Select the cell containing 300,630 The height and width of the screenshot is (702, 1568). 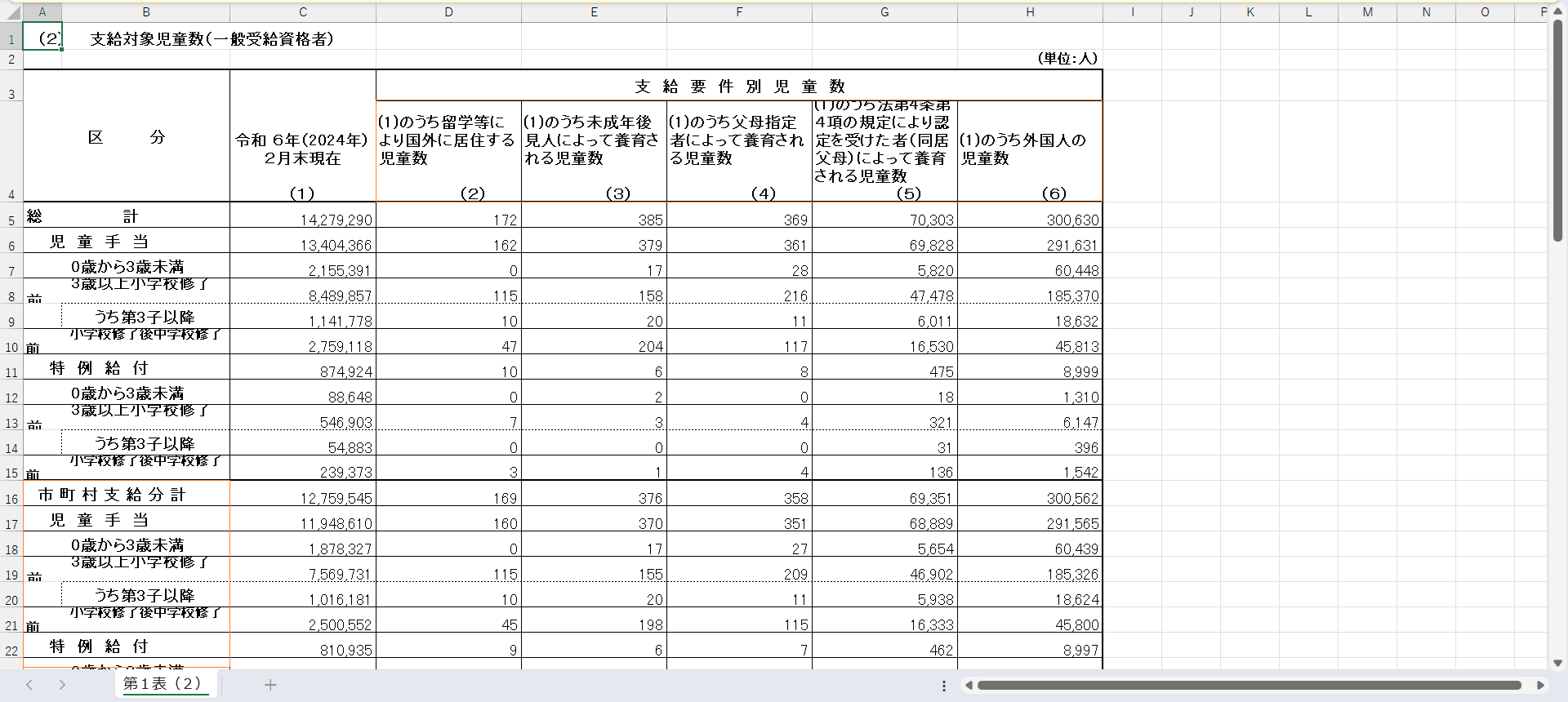pyautogui.click(x=1030, y=219)
